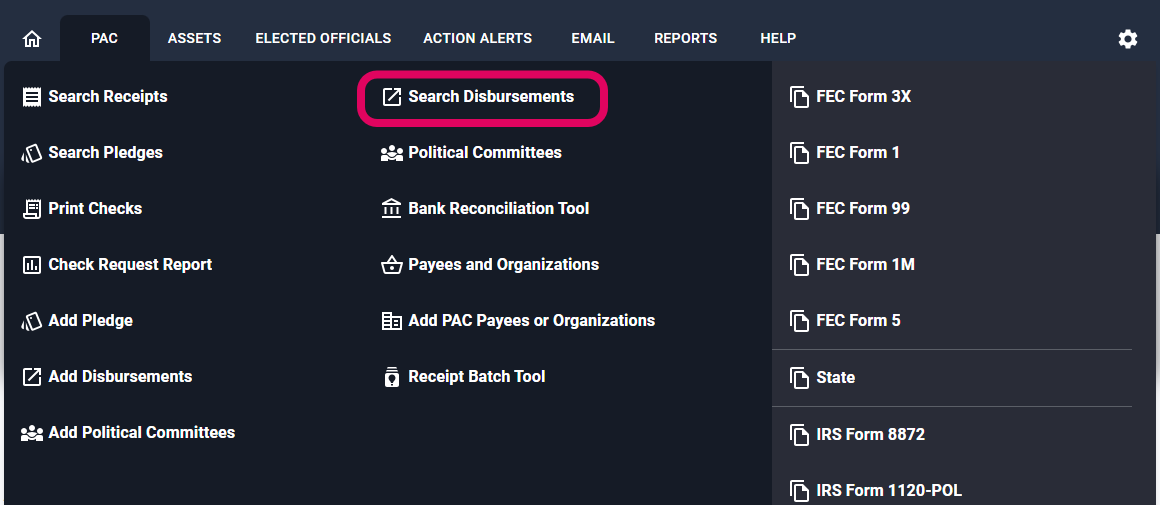The height and width of the screenshot is (505, 1160).
Task: Click the Check Request Report chart icon
Action: (32, 265)
